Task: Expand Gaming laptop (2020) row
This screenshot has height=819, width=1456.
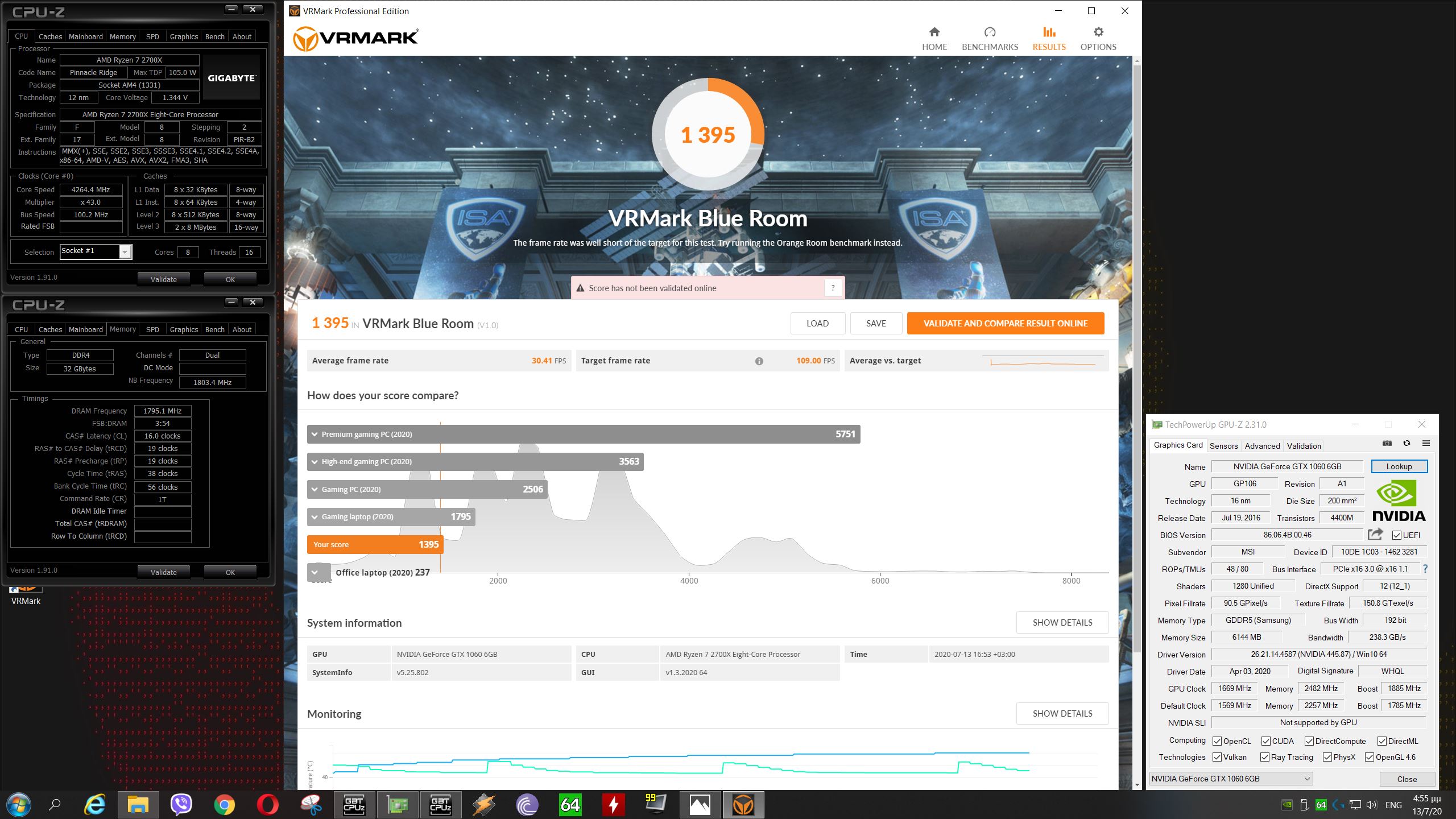Action: pos(391,516)
